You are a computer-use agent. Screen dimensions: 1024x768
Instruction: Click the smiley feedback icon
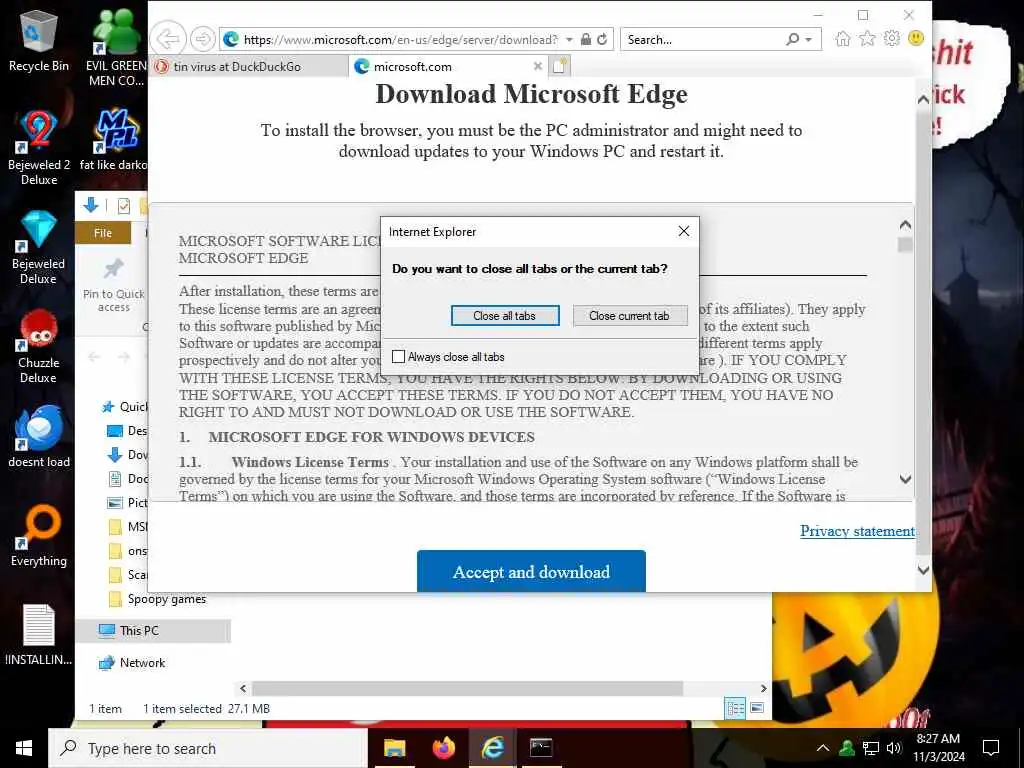pos(916,39)
